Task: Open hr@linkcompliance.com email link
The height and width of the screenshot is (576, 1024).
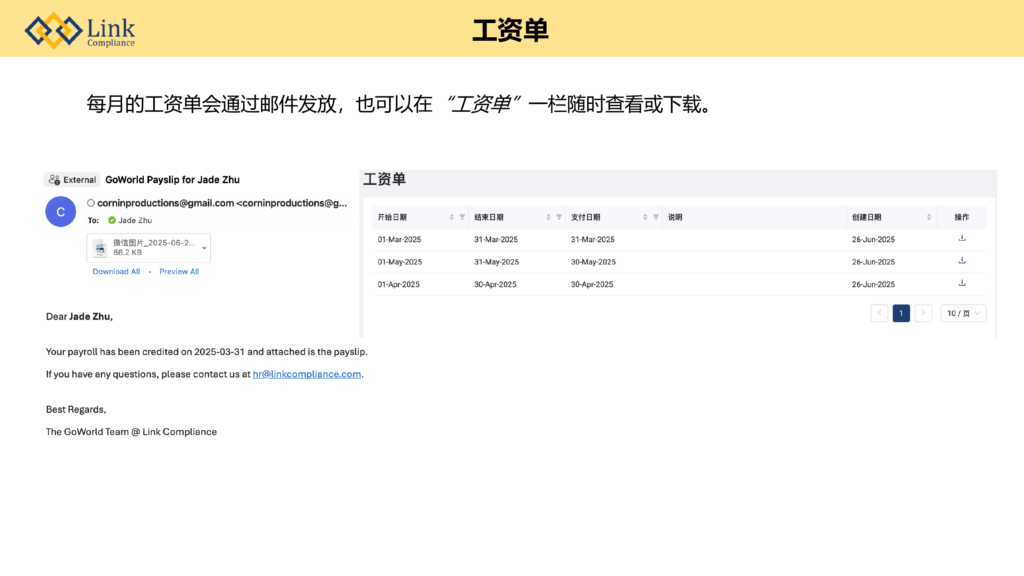Action: [306, 374]
